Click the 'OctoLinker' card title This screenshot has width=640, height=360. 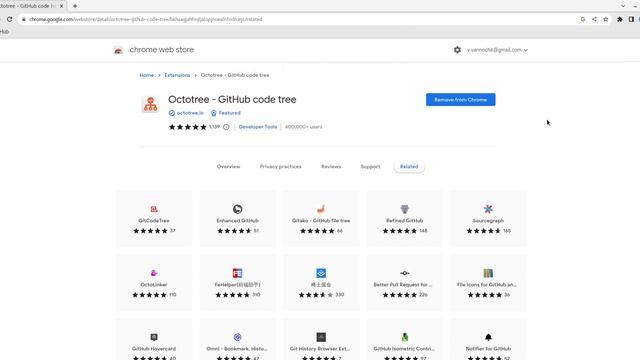tap(154, 284)
